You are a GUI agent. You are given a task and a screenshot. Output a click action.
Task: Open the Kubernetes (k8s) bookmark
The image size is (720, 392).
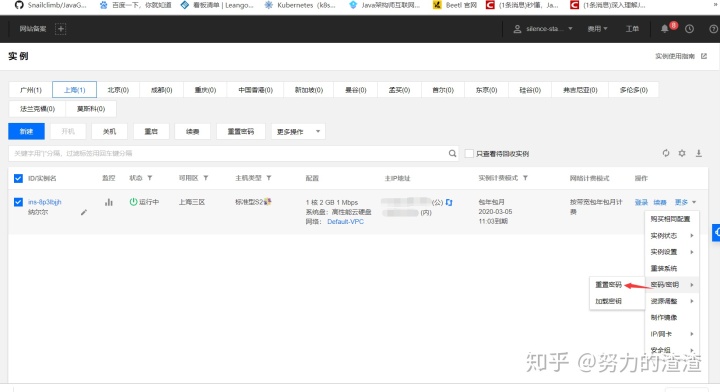300,5
